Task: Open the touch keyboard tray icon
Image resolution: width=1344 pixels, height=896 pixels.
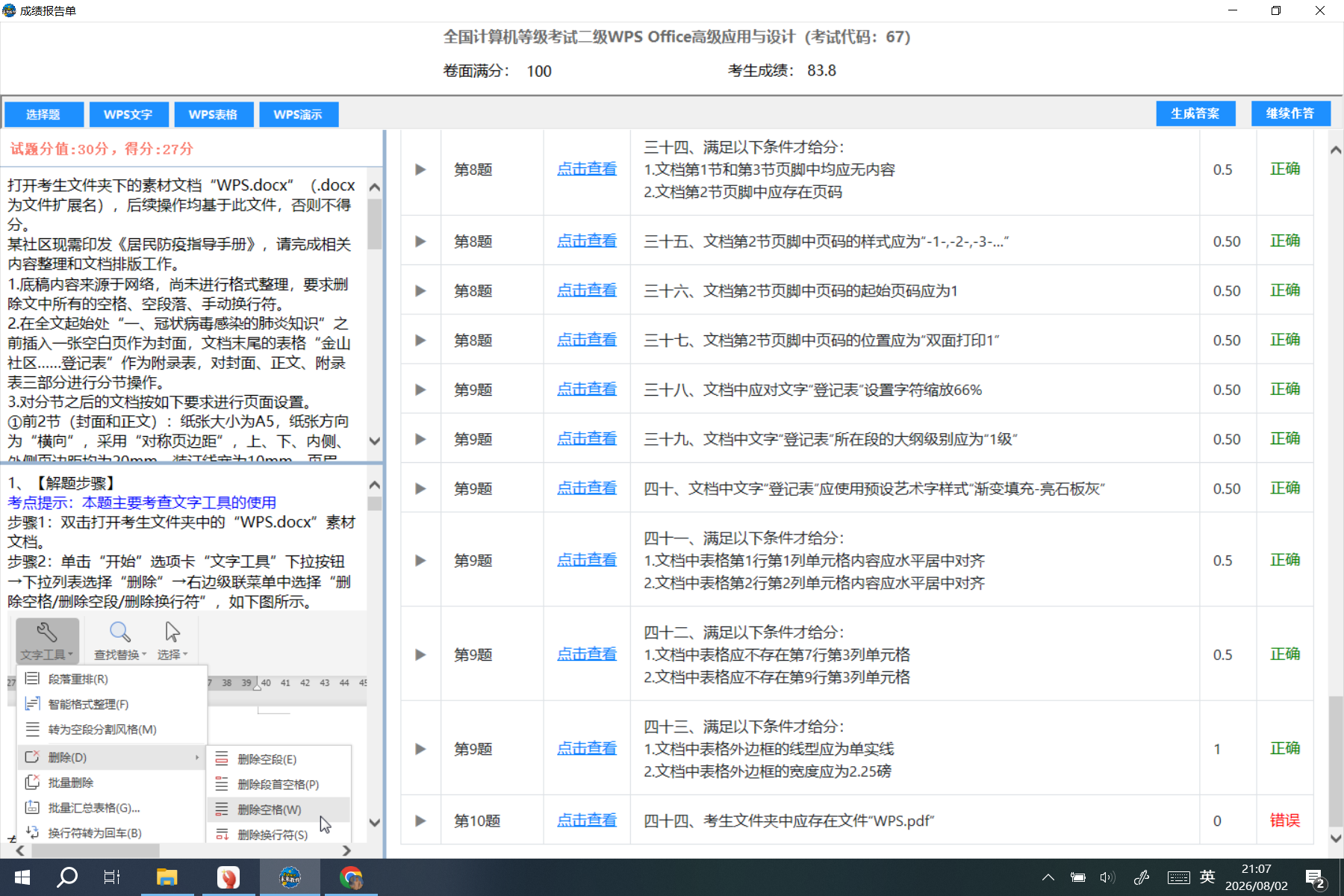Action: tap(1179, 877)
